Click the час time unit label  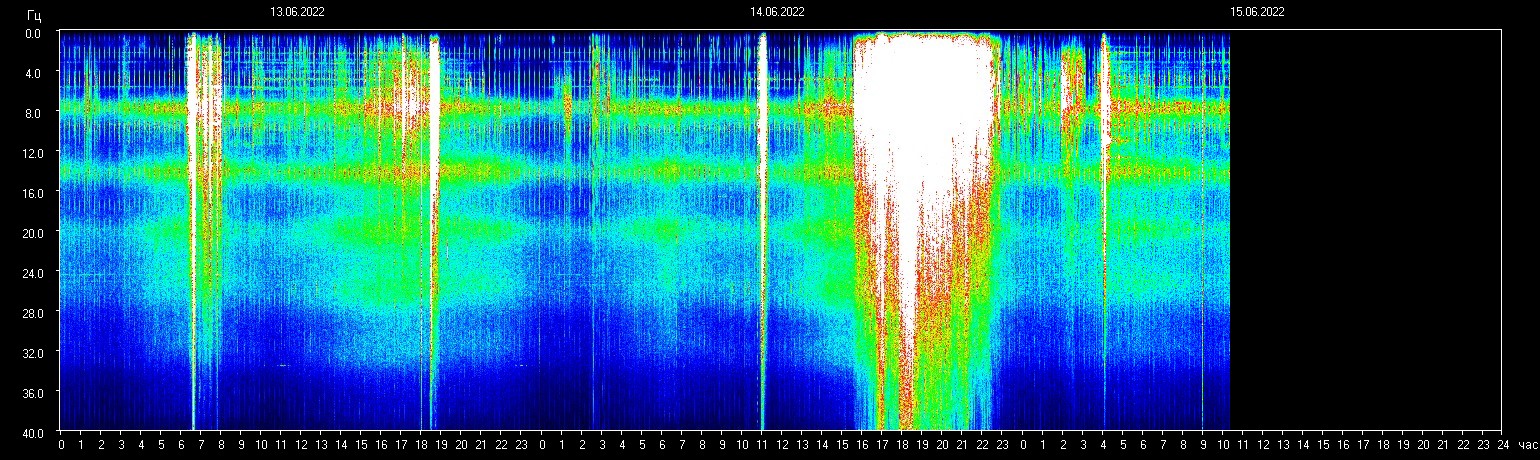[1527, 445]
